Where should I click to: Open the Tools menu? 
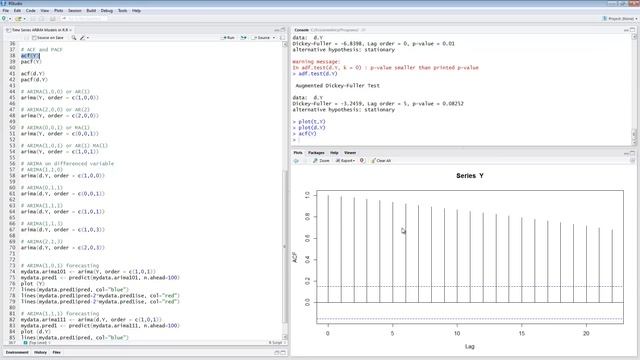(122, 11)
